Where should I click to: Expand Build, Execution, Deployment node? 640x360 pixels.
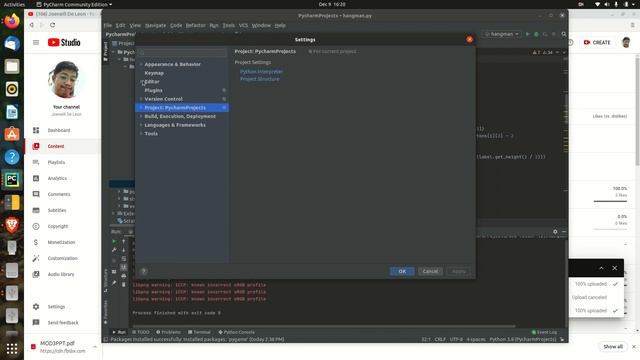(141, 116)
